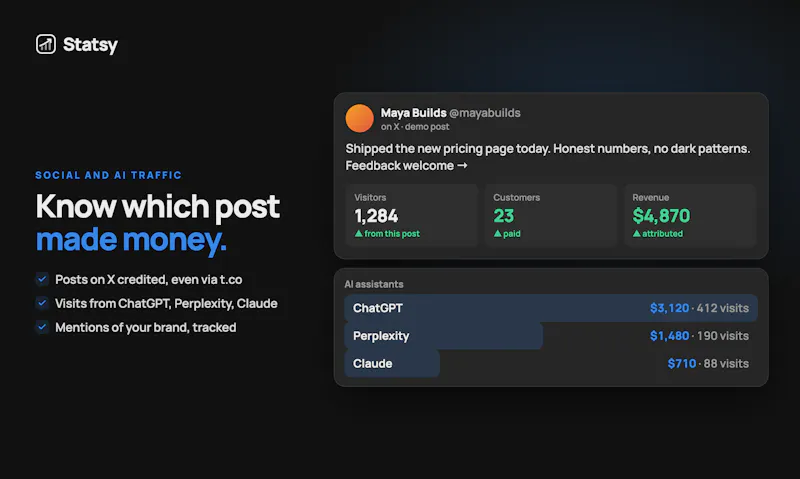The height and width of the screenshot is (479, 800).
Task: Click the 'AI assistants' panel heading
Action: click(374, 284)
